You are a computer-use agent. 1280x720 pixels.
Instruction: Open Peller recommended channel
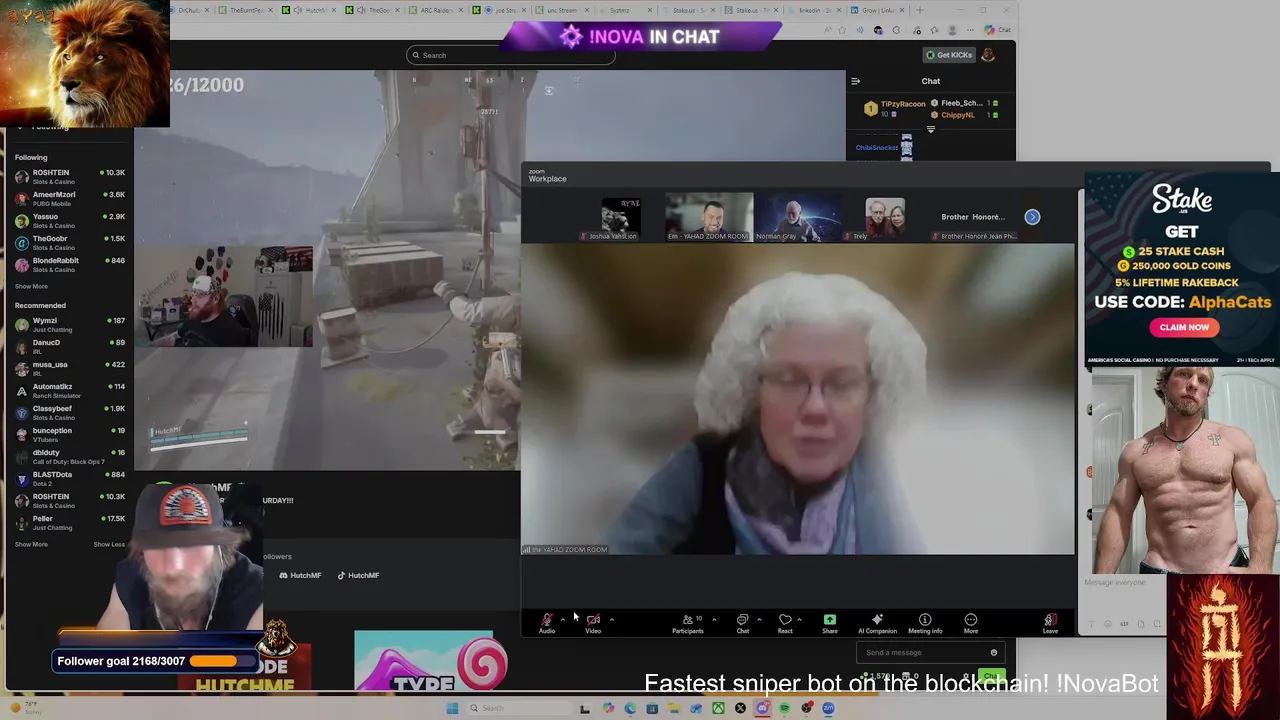pos(69,522)
